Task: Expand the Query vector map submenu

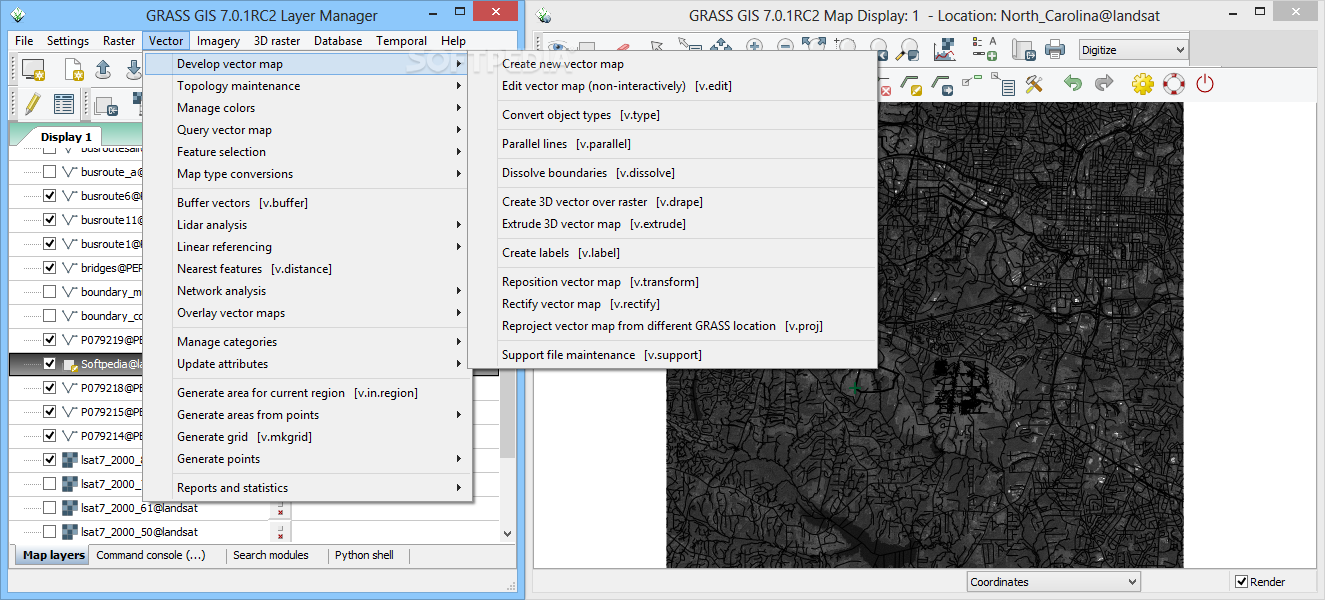Action: (x=306, y=130)
